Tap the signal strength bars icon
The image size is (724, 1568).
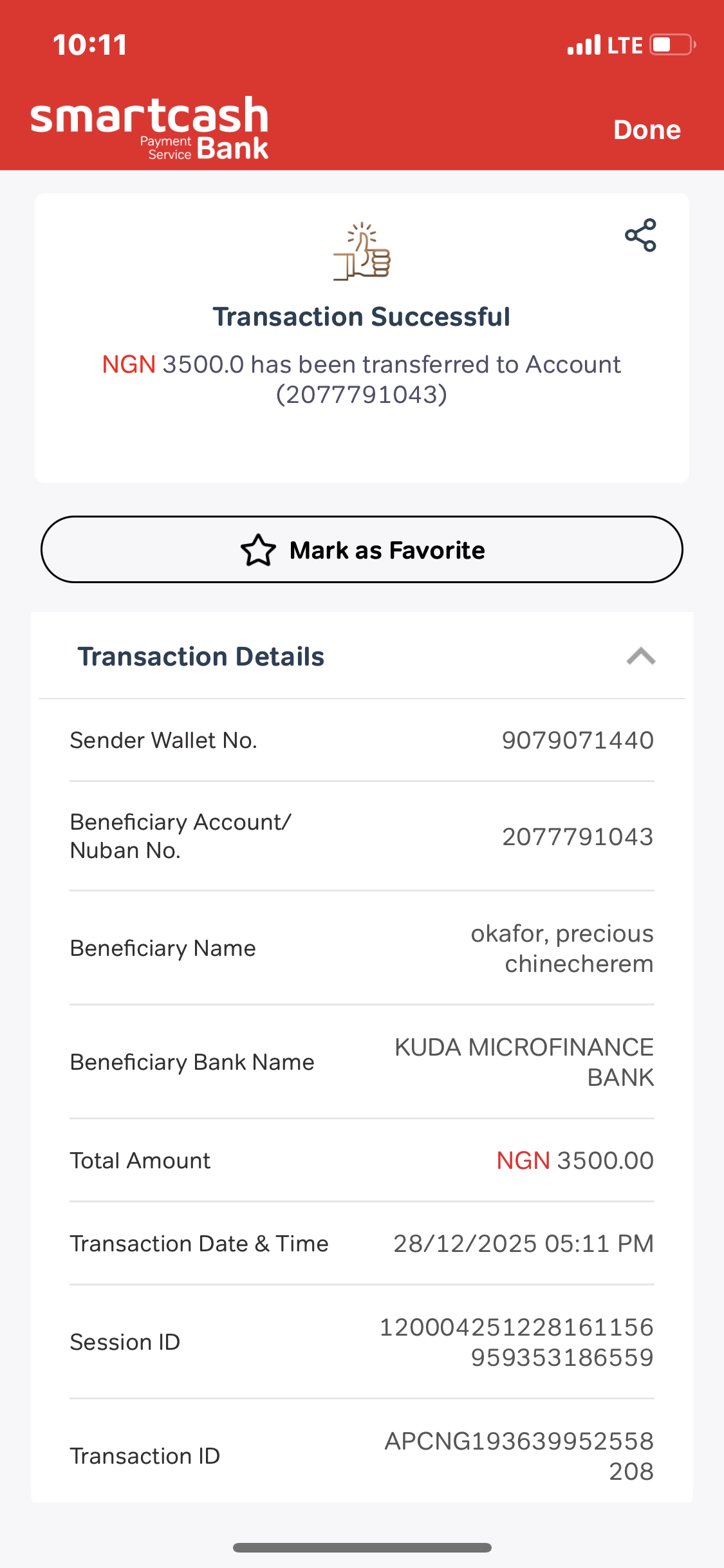(x=584, y=45)
